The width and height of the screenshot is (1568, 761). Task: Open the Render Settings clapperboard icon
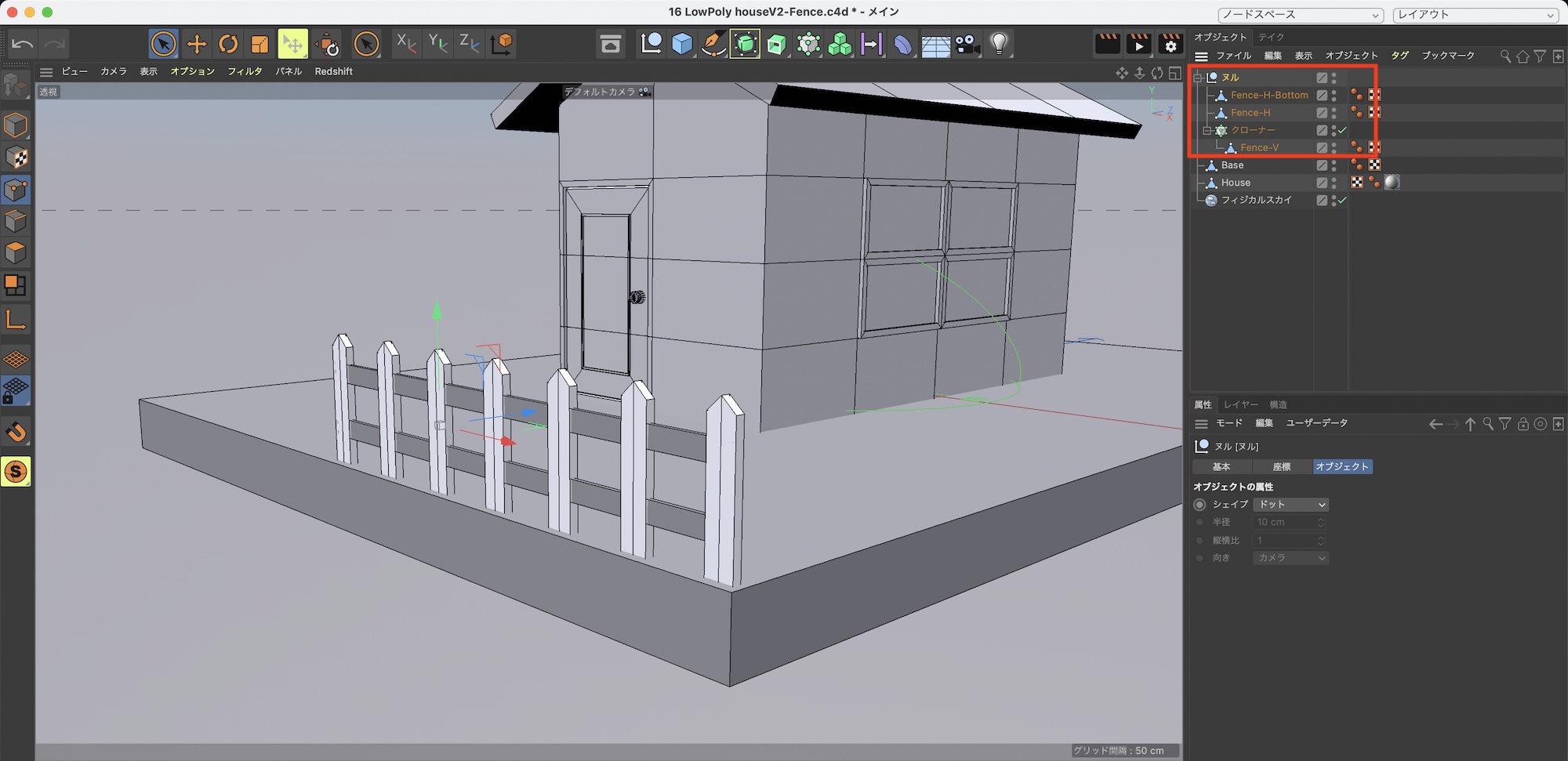pyautogui.click(x=1170, y=45)
